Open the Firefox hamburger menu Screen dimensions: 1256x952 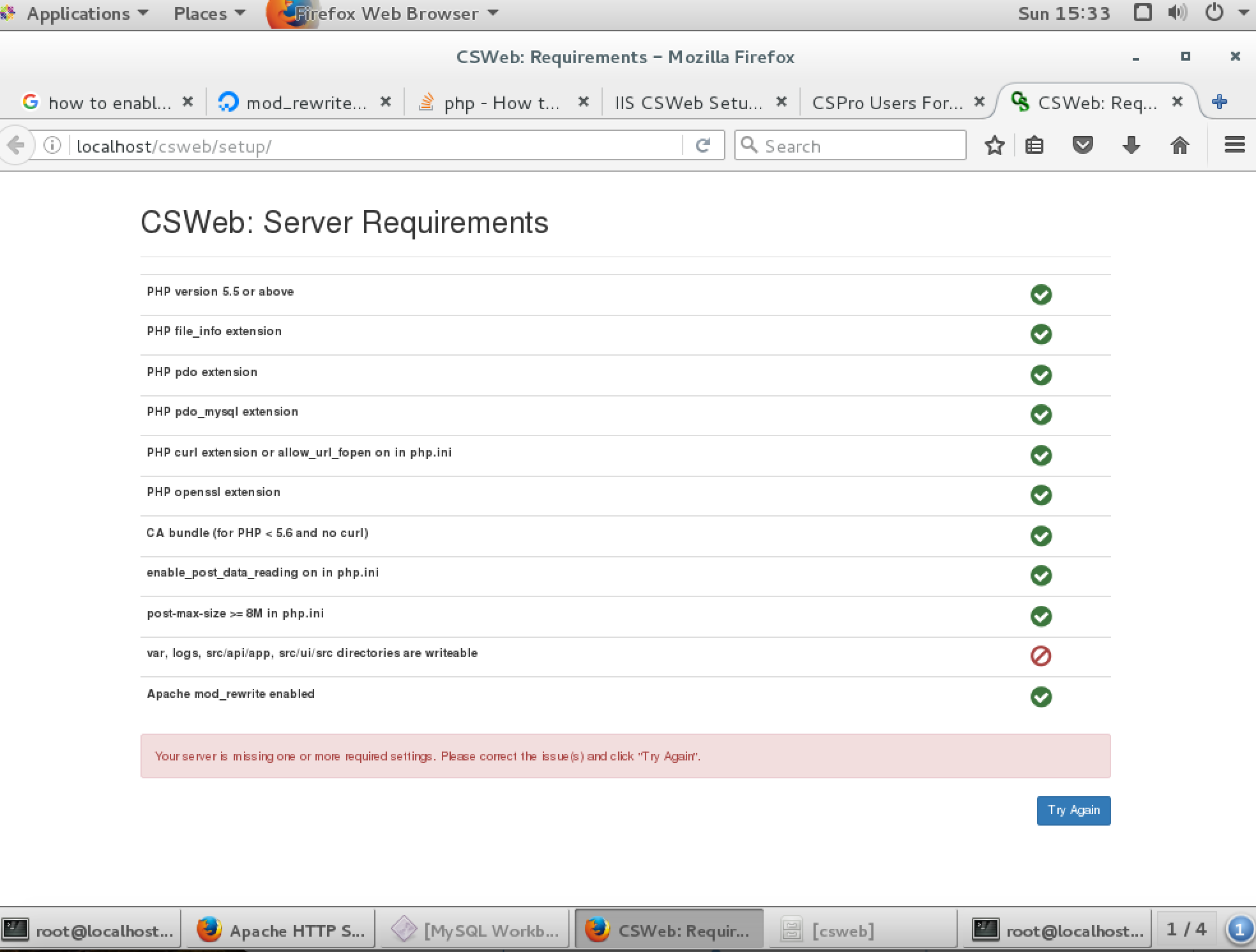(1234, 145)
